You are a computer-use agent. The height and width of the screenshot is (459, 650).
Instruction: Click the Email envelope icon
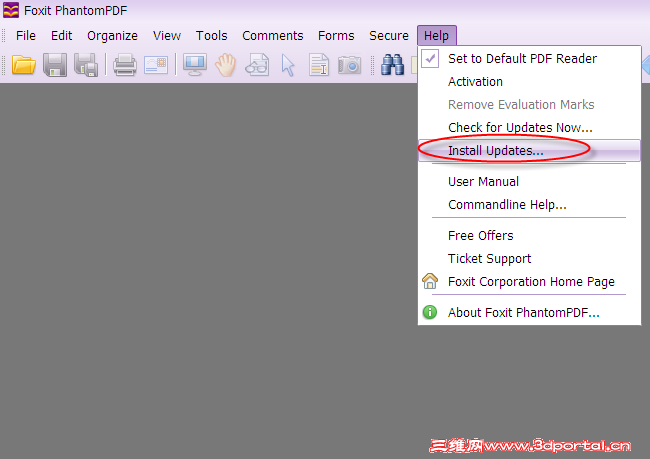click(x=156, y=65)
